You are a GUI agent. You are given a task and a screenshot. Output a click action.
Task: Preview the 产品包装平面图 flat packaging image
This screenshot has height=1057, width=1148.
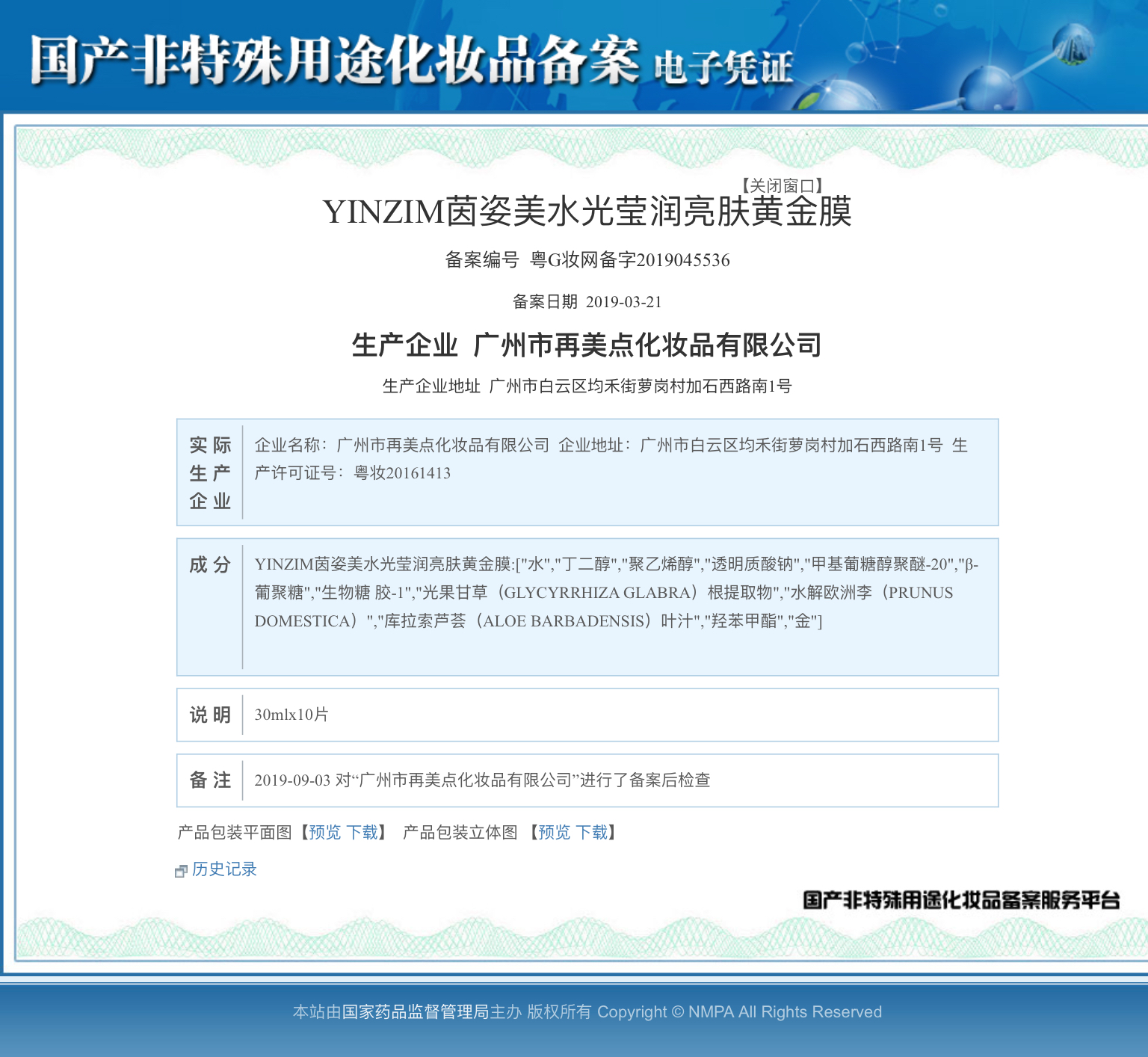click(x=324, y=832)
